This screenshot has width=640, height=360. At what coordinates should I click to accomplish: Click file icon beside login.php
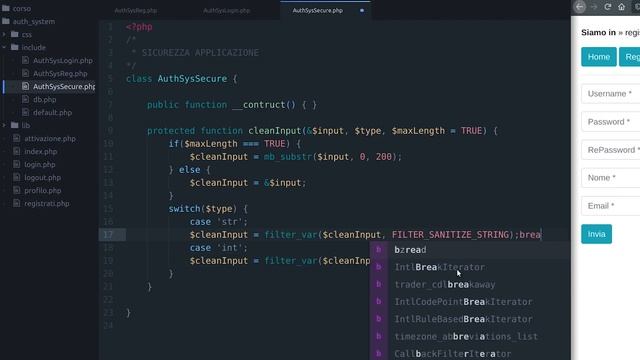[x=16, y=164]
